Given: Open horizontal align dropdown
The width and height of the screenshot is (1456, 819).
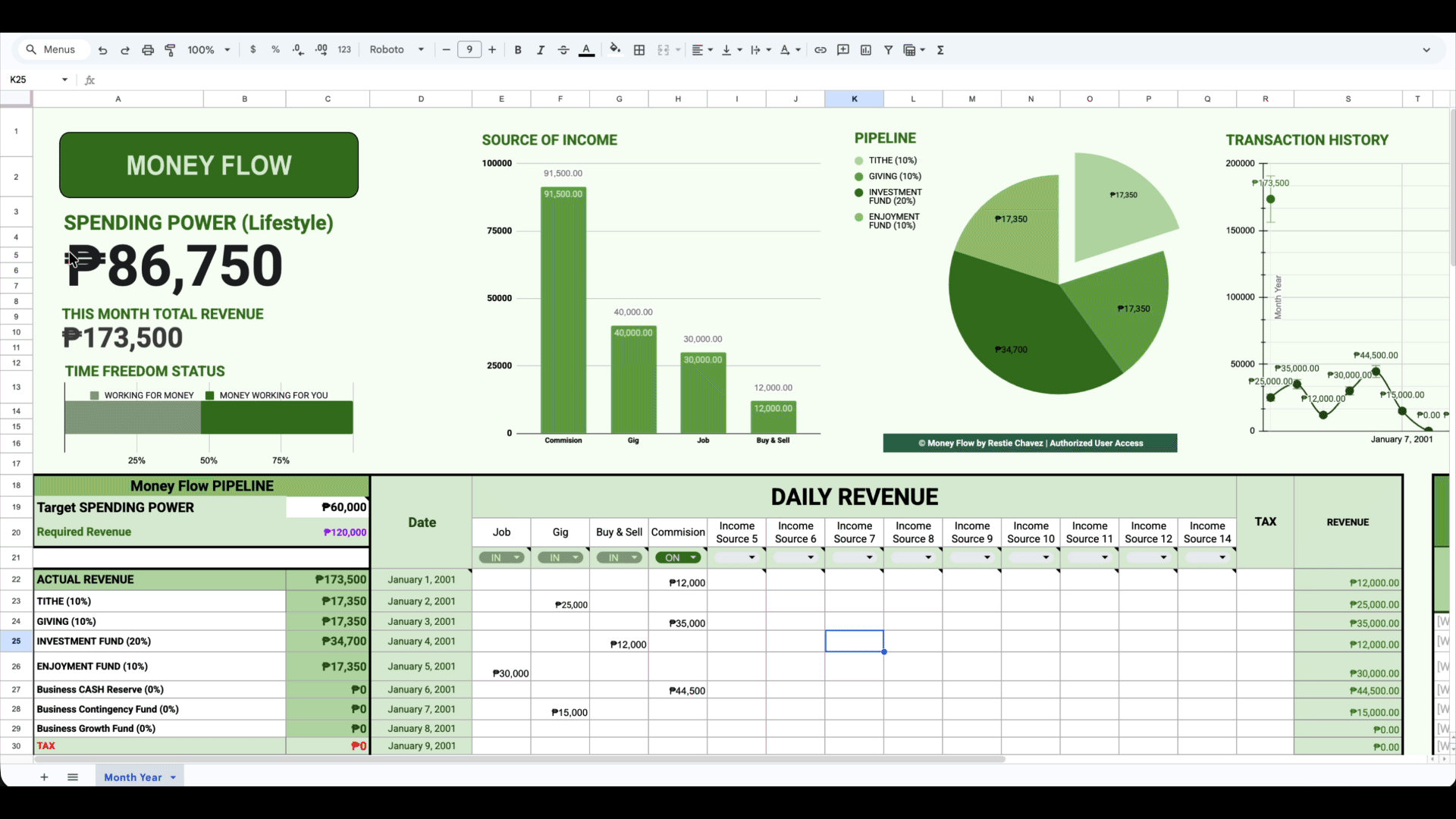Looking at the screenshot, I should 702,50.
